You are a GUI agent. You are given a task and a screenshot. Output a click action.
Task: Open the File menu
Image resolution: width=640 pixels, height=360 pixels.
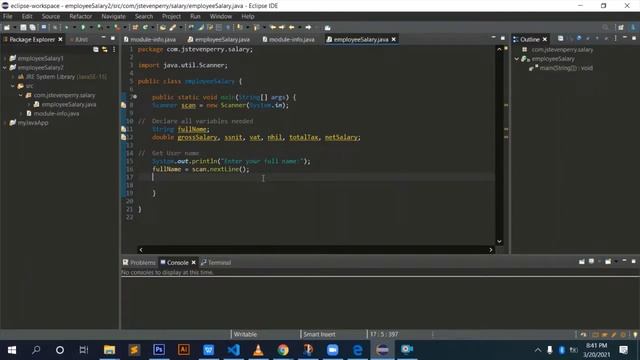point(8,16)
